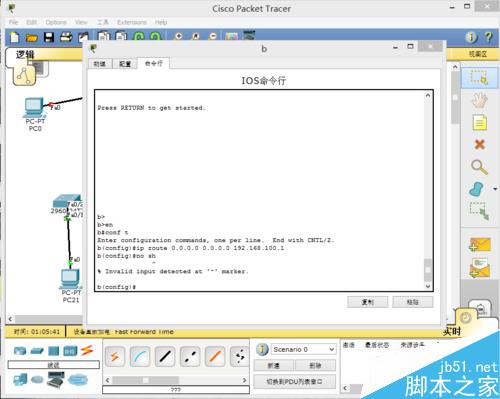The height and width of the screenshot is (399, 500).
Task: Choose the Custom Made Devices category
Action: 55,380
